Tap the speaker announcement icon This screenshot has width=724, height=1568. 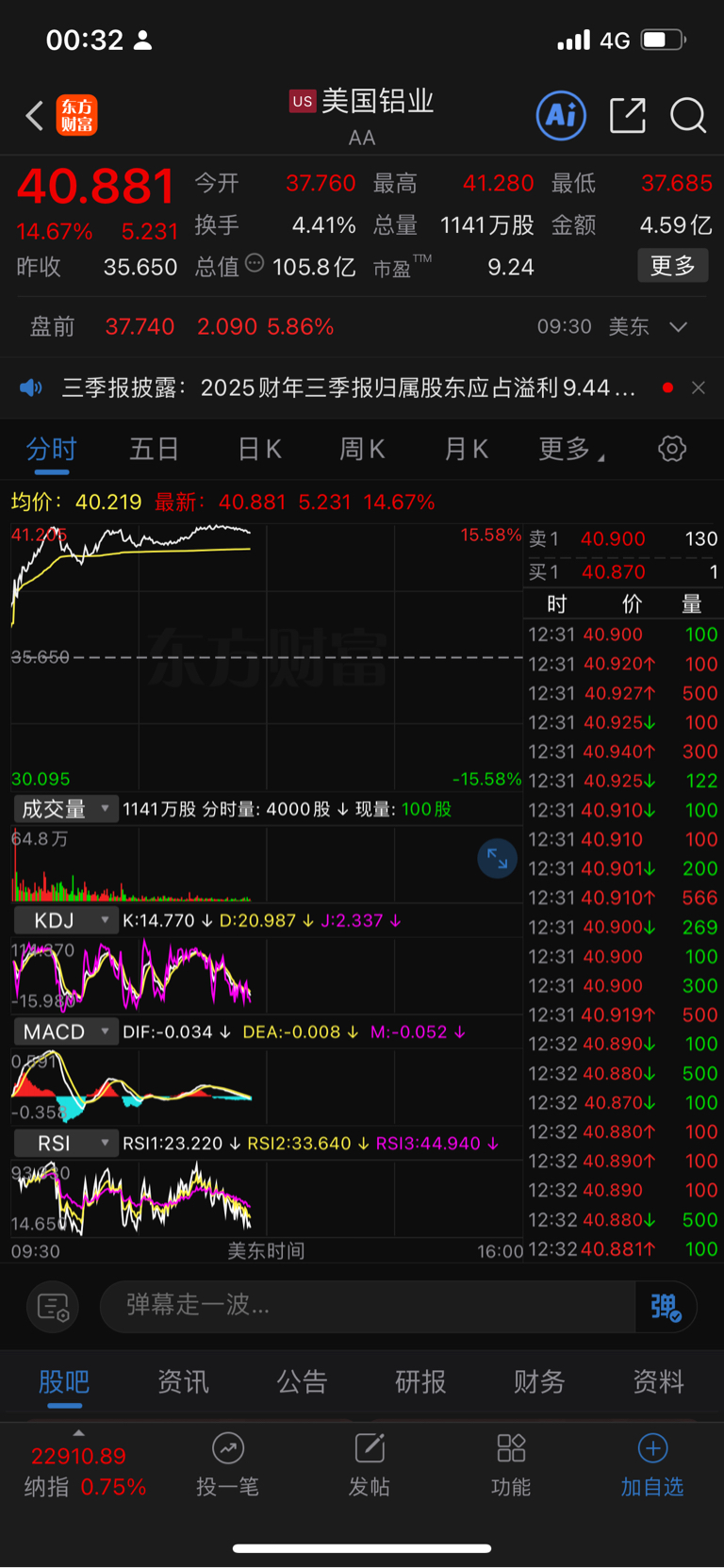[x=31, y=388]
